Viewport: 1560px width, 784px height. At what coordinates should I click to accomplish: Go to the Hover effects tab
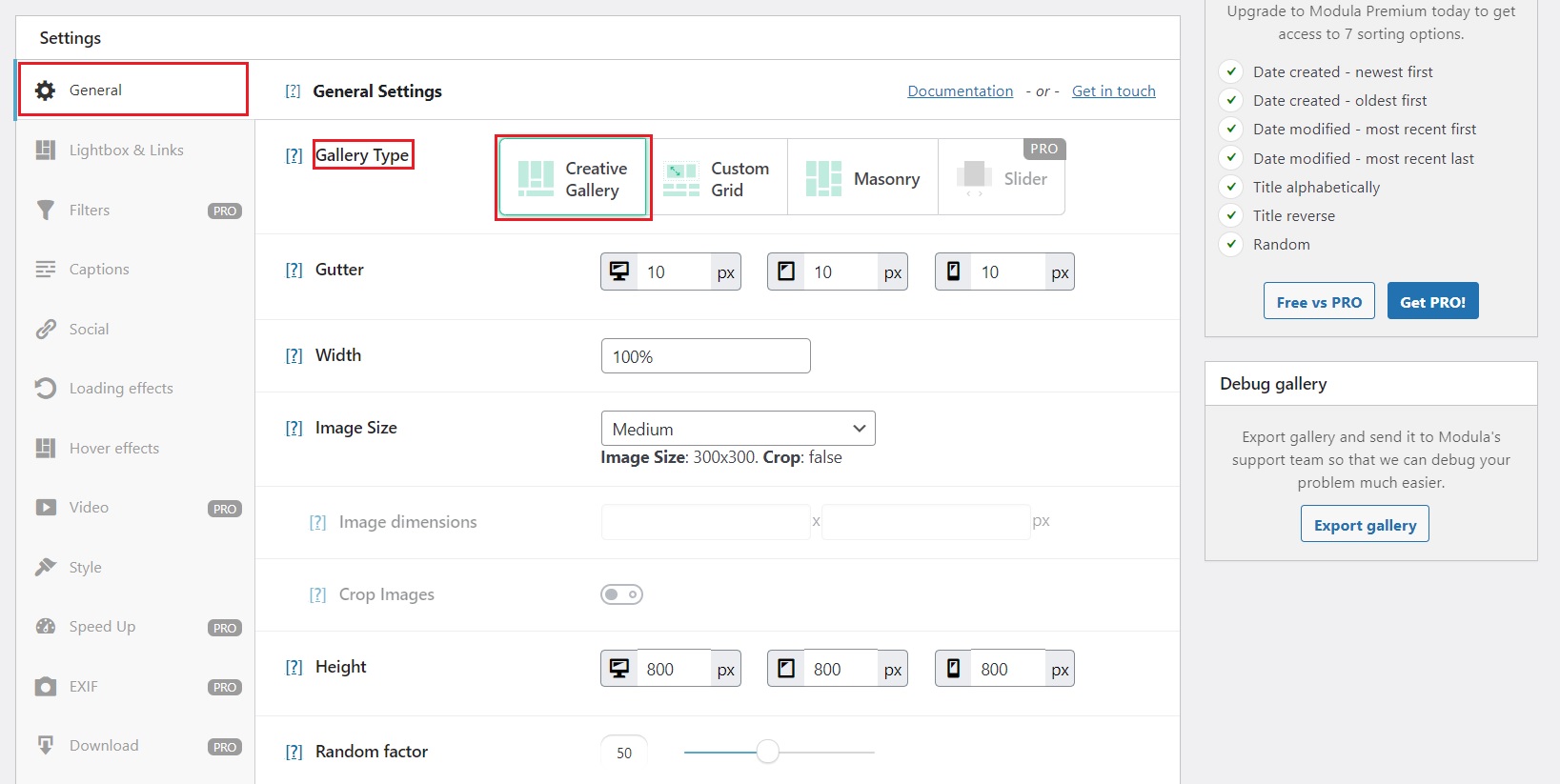(113, 449)
